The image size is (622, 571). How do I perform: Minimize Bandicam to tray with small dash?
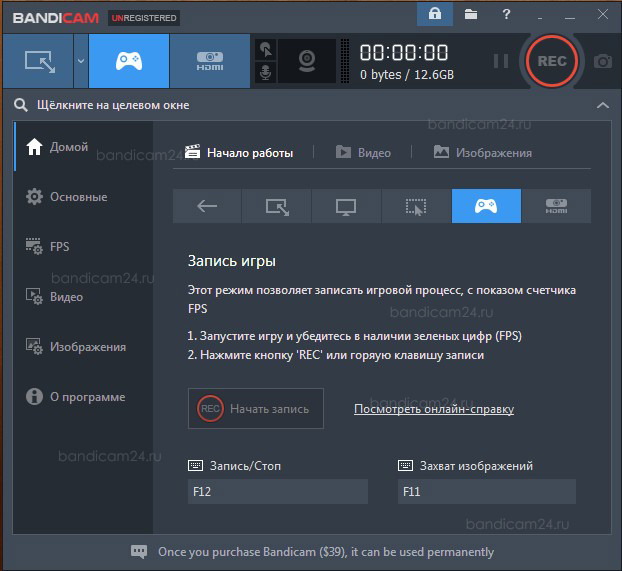pyautogui.click(x=540, y=18)
